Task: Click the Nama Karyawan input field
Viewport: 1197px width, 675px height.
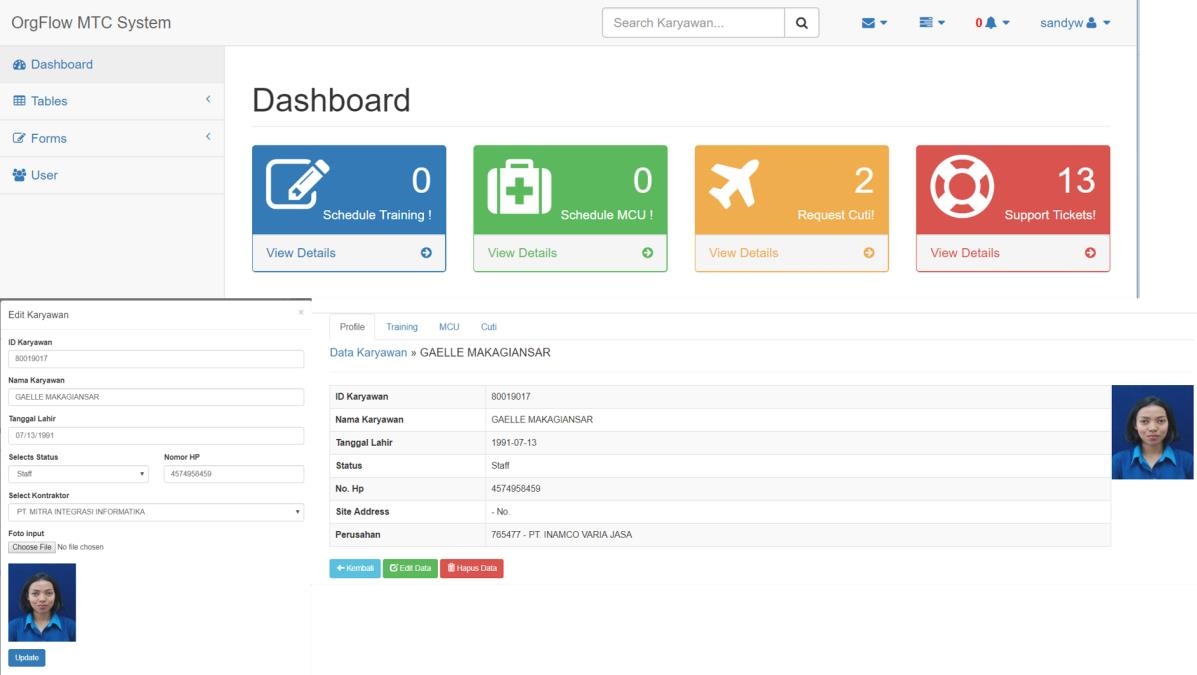Action: [x=156, y=397]
